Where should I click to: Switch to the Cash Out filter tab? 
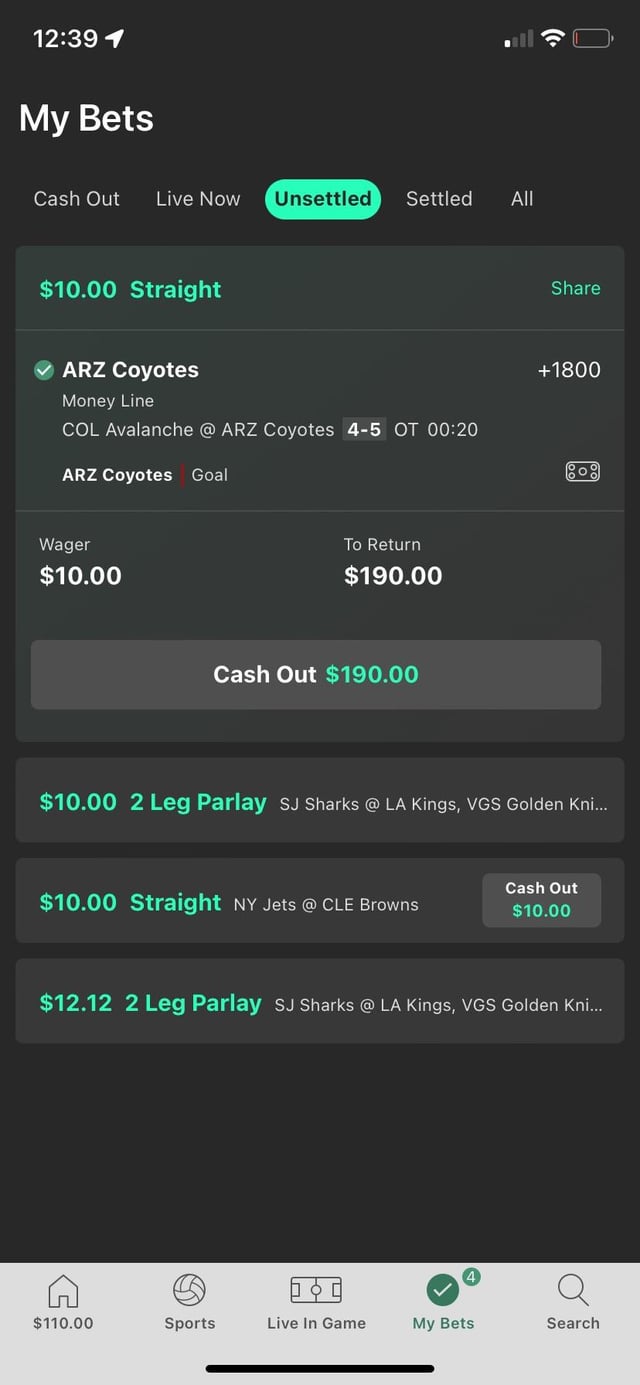(77, 199)
